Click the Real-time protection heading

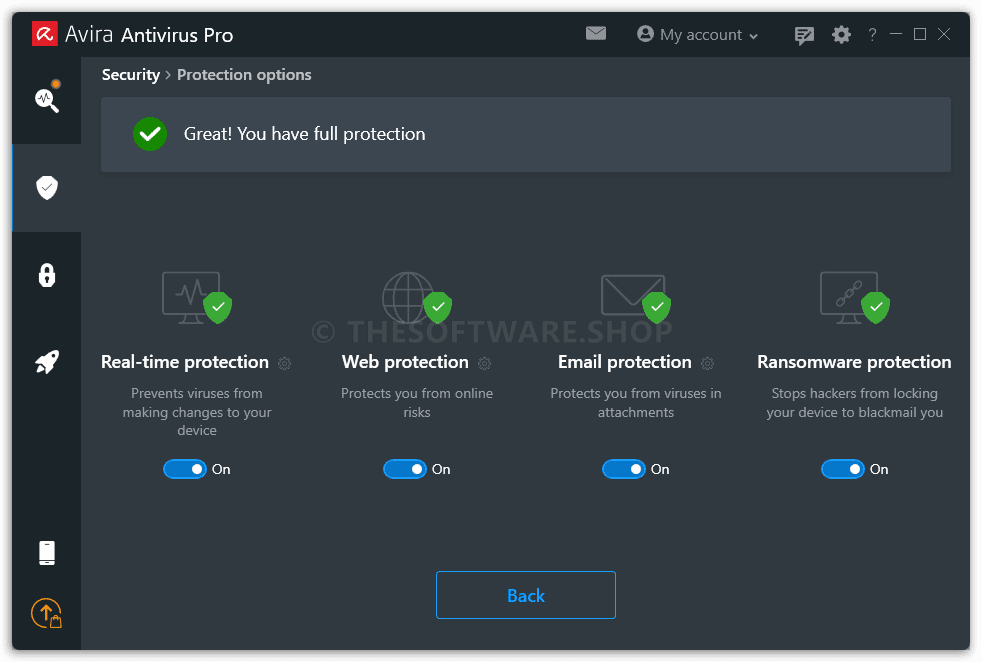(x=185, y=362)
